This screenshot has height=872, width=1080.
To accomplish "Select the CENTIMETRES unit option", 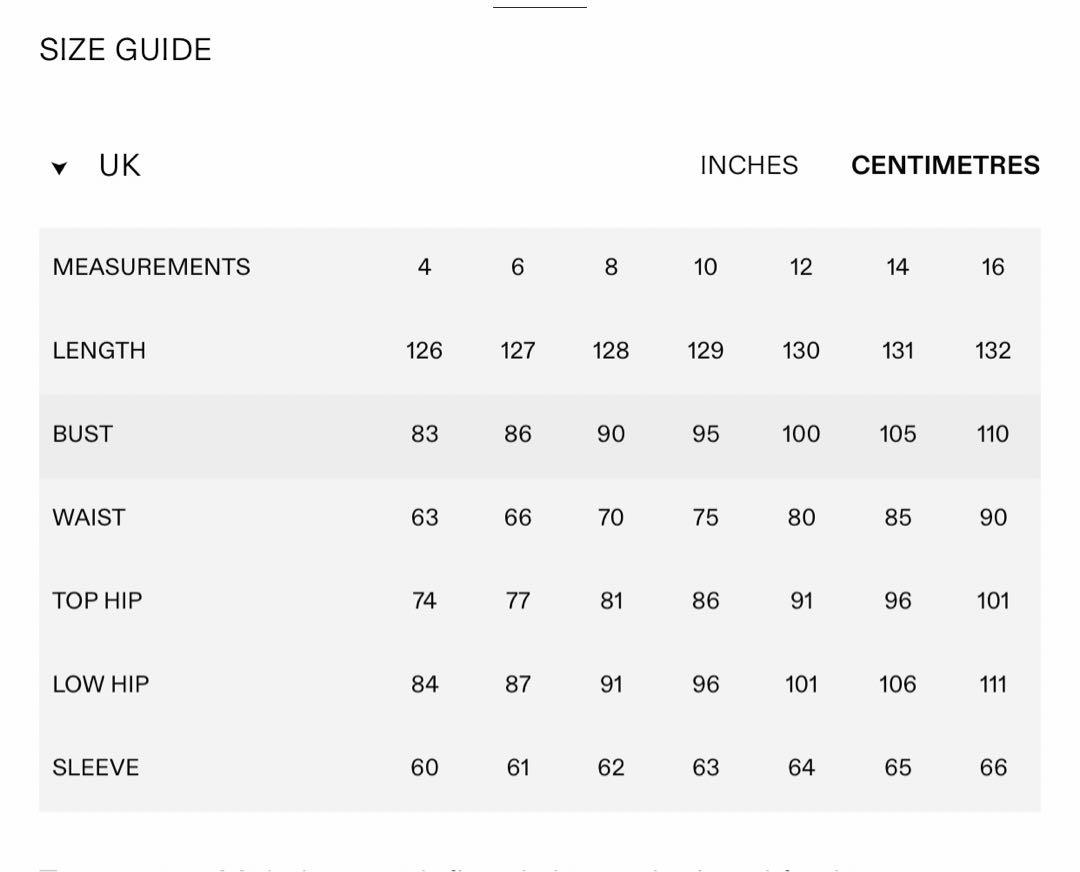I will [945, 165].
